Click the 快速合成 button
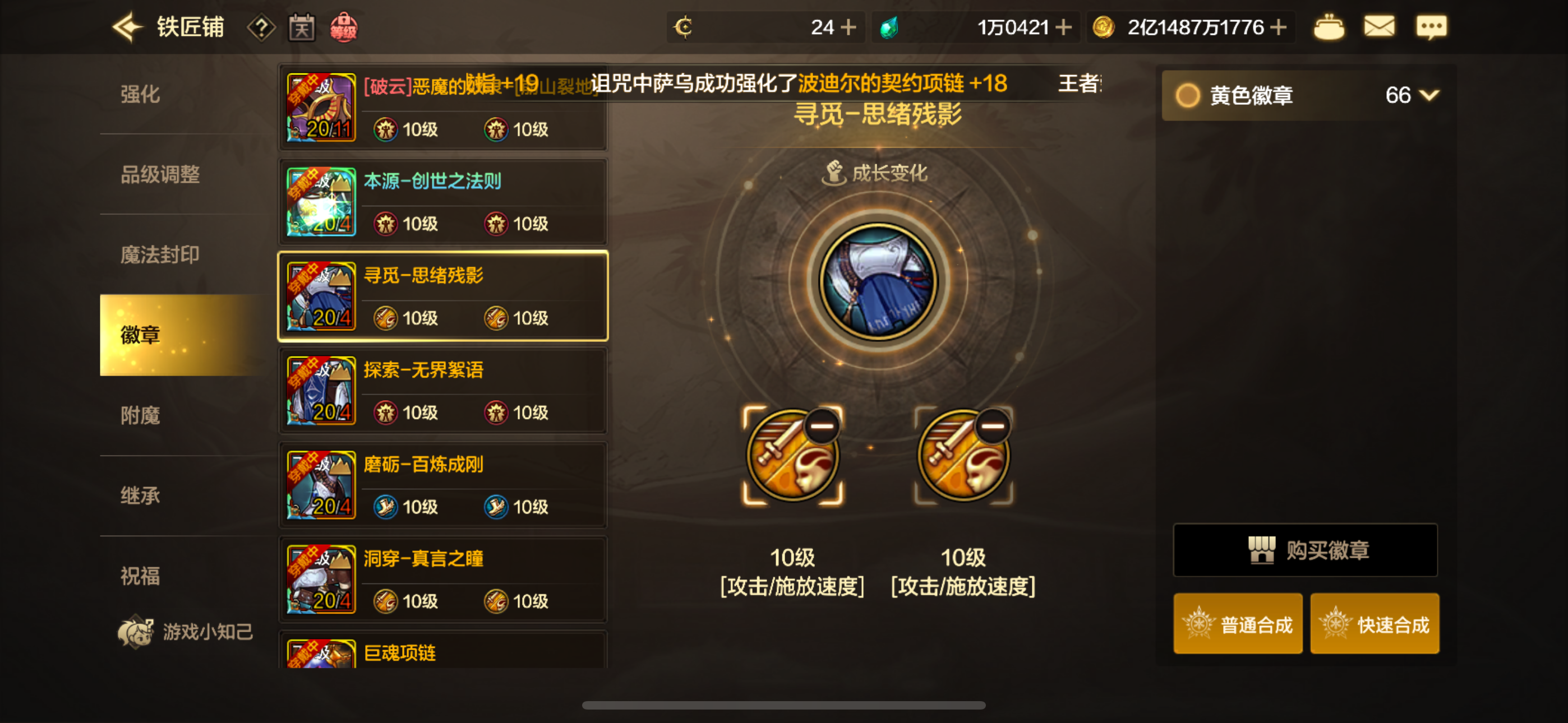The image size is (1568, 723). coord(1375,624)
